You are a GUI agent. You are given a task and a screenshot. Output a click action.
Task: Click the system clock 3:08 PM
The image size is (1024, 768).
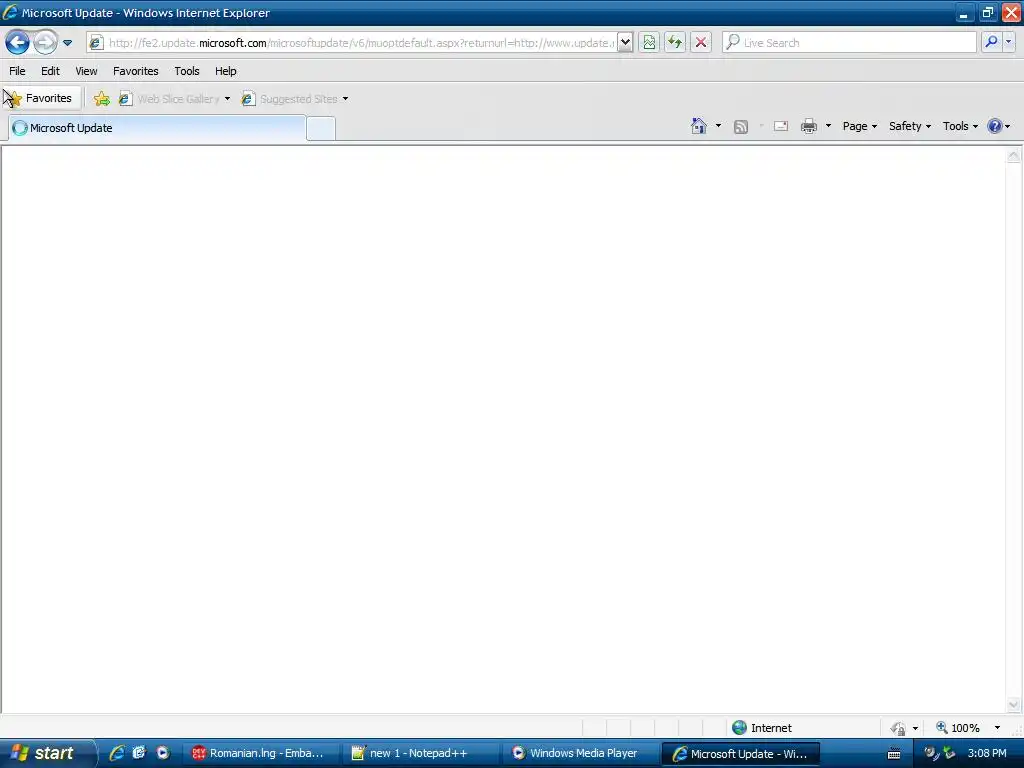(x=987, y=753)
